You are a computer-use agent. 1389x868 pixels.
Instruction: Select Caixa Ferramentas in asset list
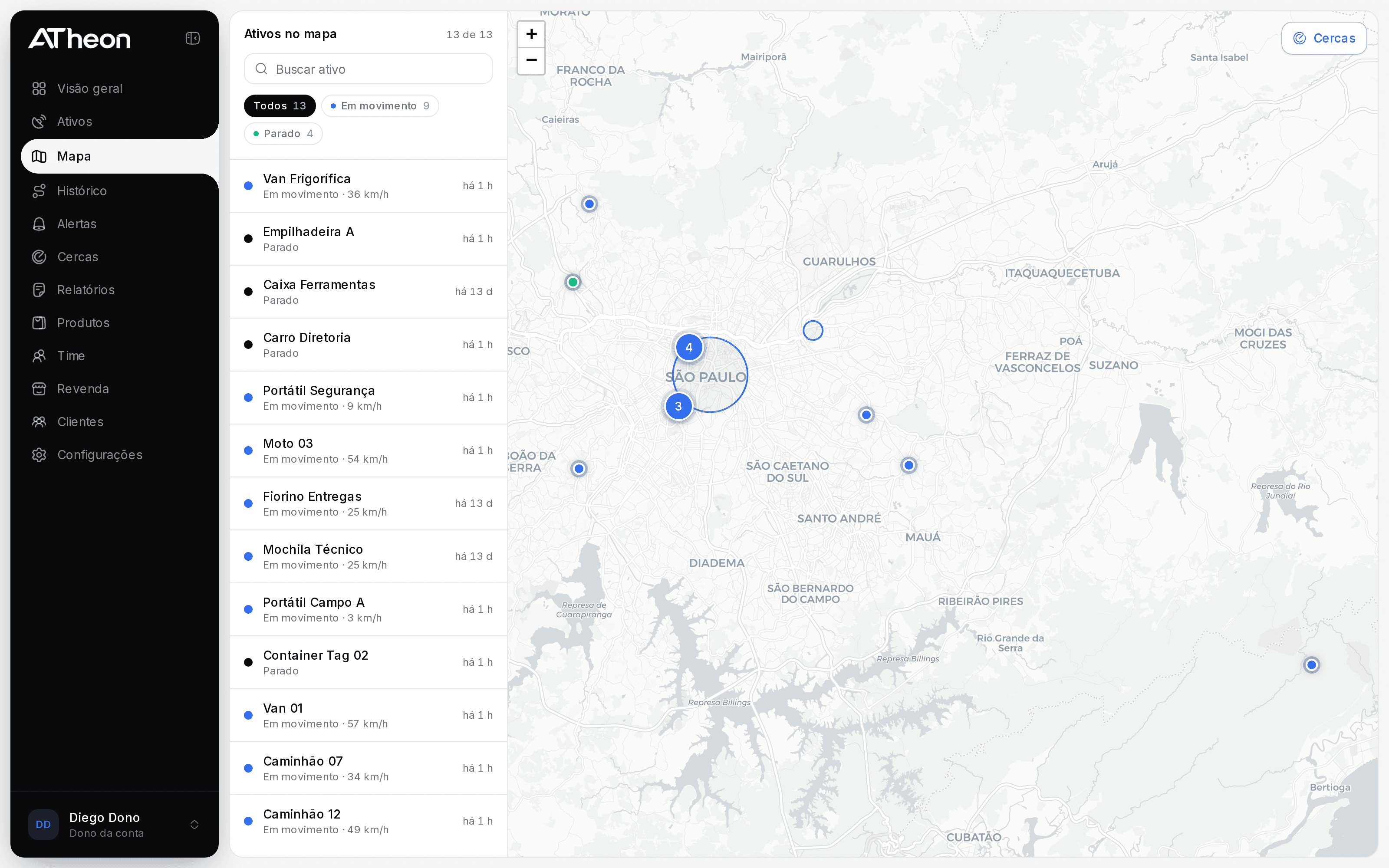tap(369, 292)
